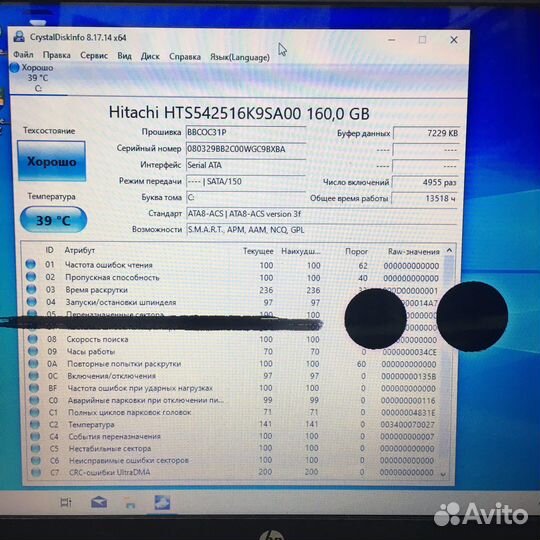Select the Частота ошибок чтения row
The height and width of the screenshot is (540, 540).
235,265
